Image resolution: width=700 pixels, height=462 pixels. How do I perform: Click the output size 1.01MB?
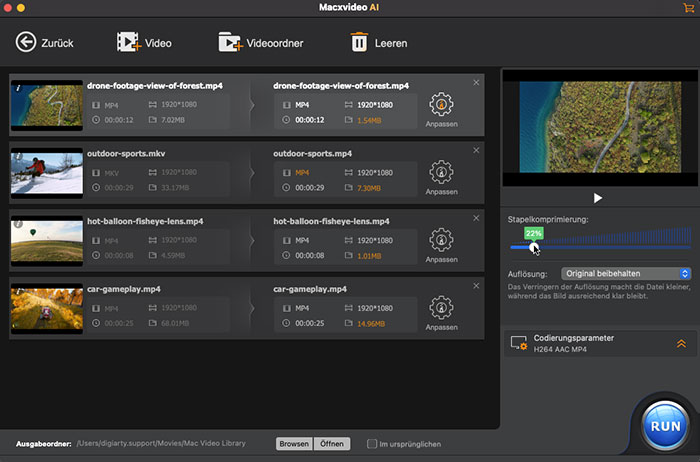[369, 256]
